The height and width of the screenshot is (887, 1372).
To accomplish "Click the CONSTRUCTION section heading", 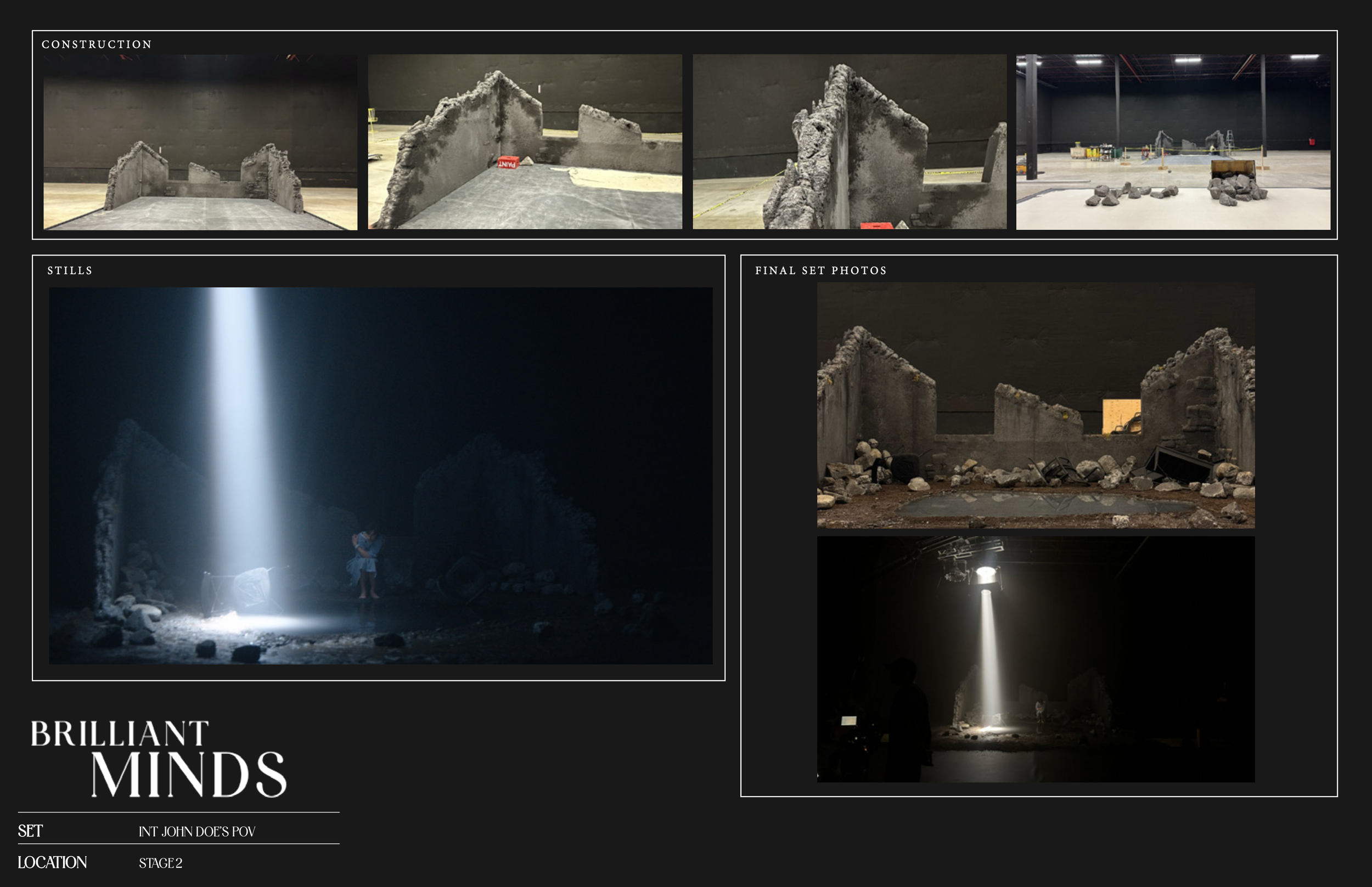I will (x=97, y=44).
